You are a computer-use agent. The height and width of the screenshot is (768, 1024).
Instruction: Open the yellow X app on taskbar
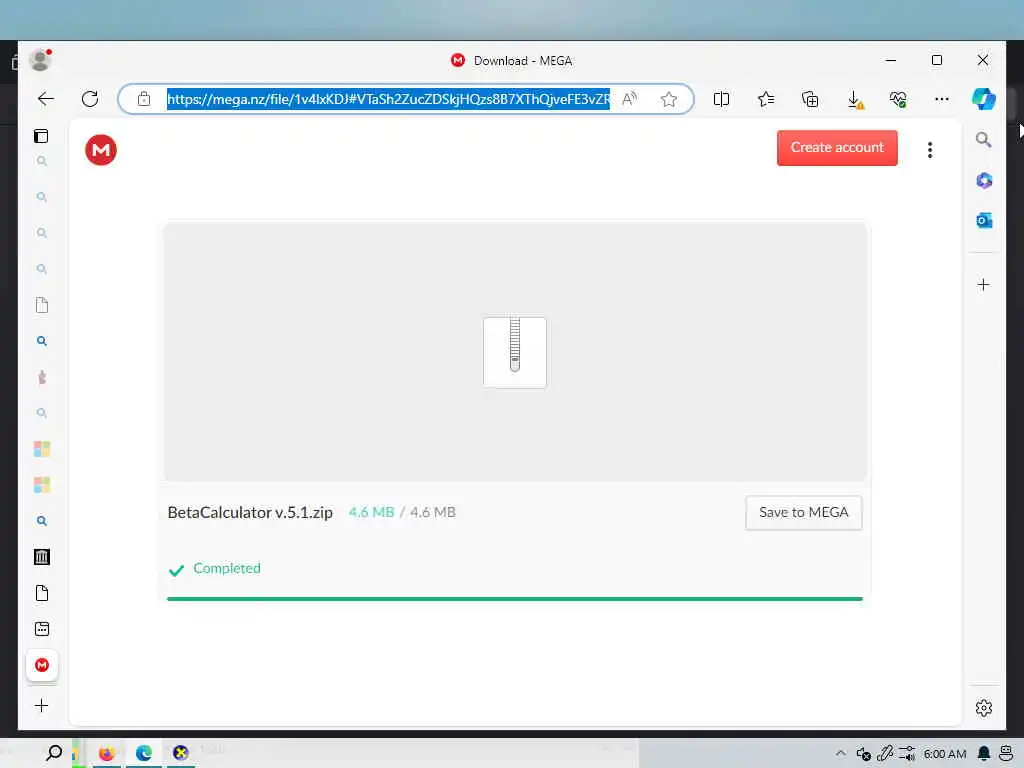[x=181, y=753]
